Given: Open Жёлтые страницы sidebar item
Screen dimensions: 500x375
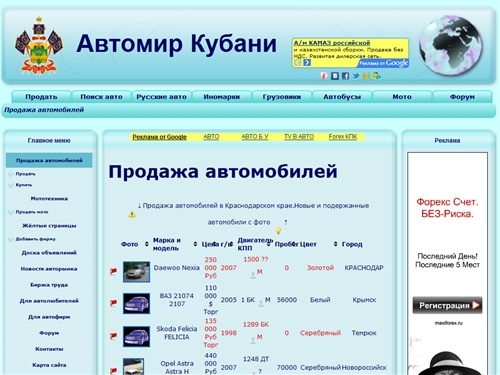Looking at the screenshot, I should pyautogui.click(x=49, y=226).
